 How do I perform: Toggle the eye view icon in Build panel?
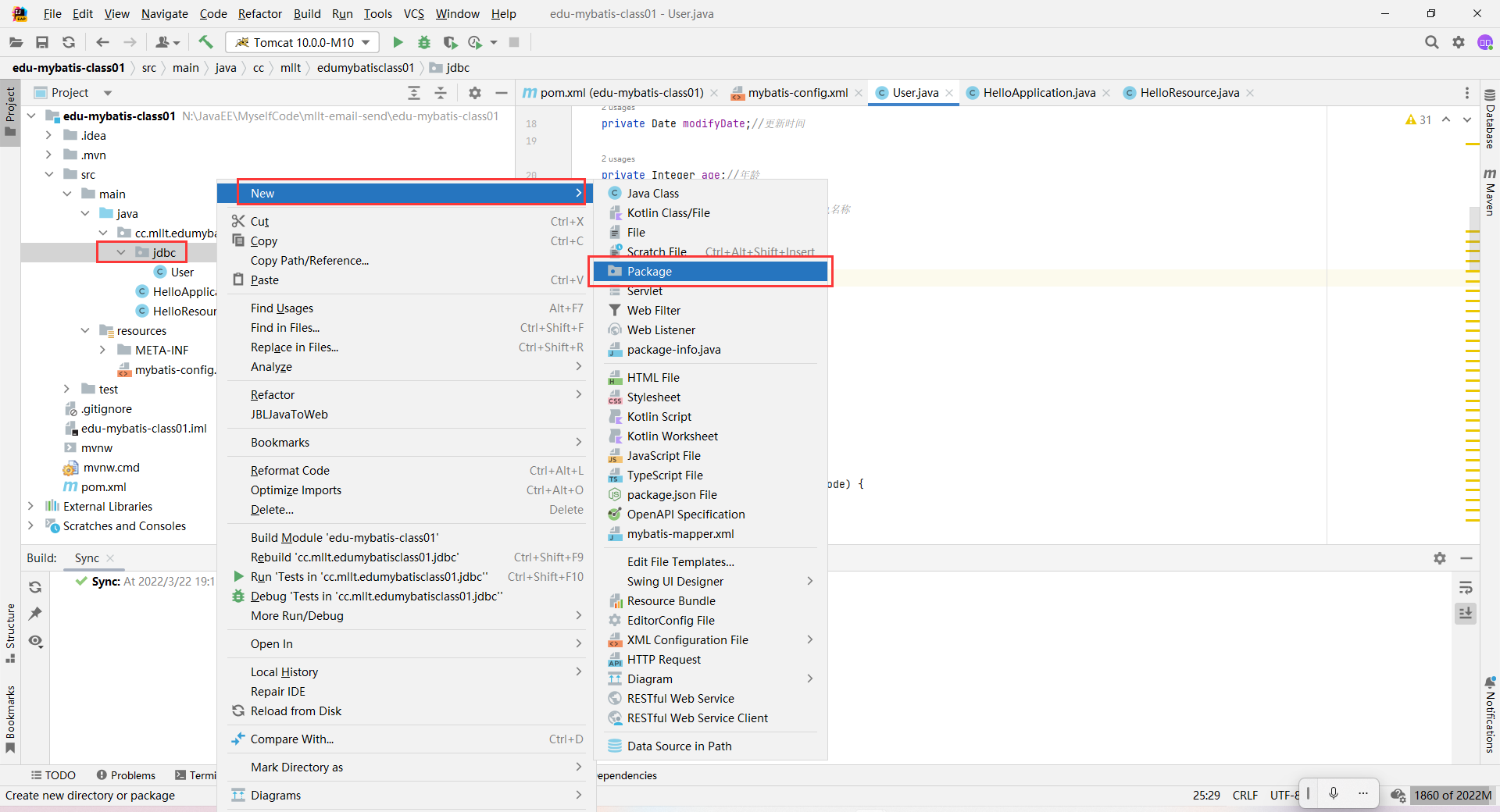pos(35,641)
